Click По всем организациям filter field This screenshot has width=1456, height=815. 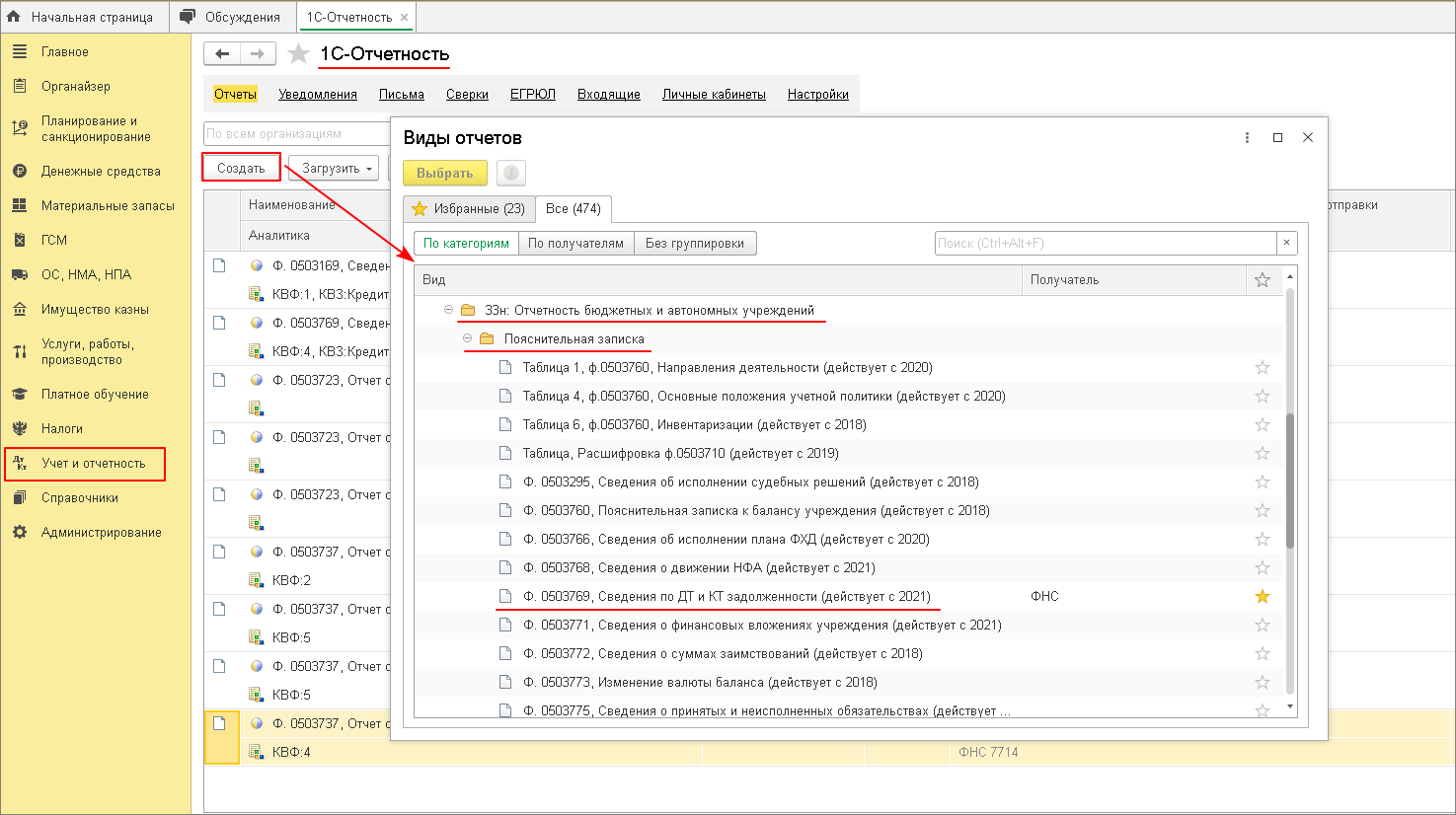click(296, 133)
